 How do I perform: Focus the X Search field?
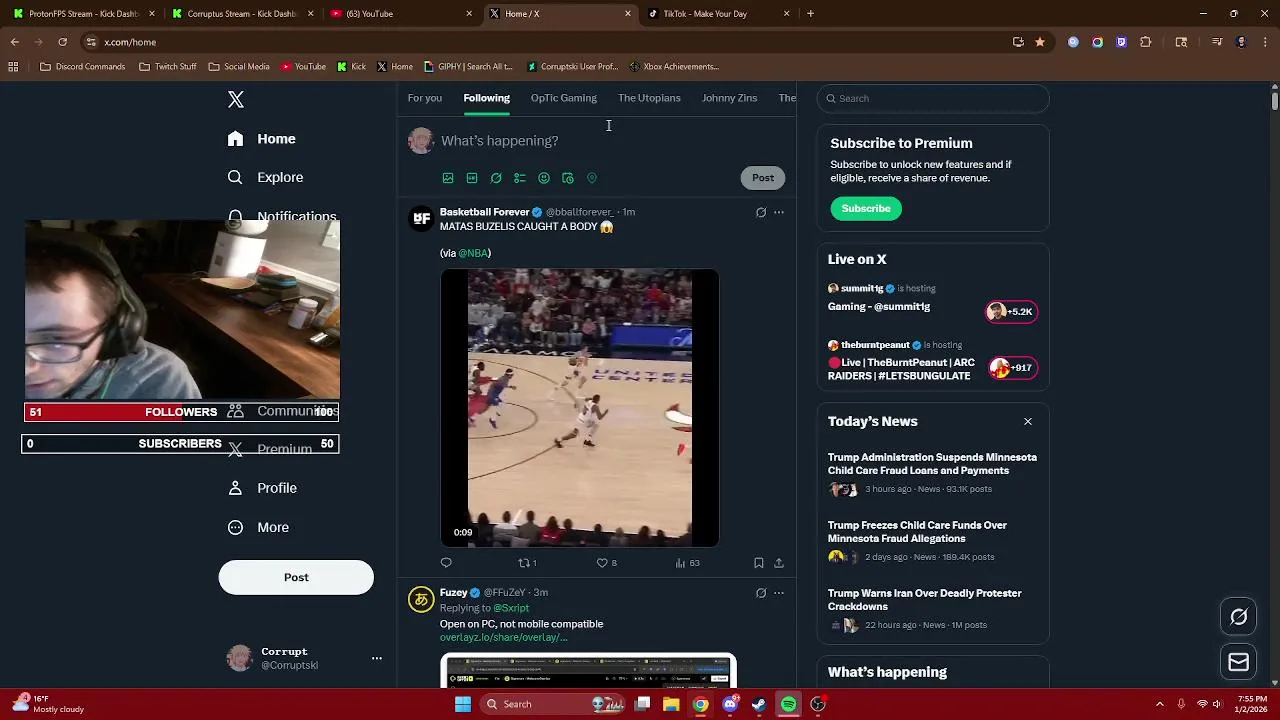(x=933, y=98)
